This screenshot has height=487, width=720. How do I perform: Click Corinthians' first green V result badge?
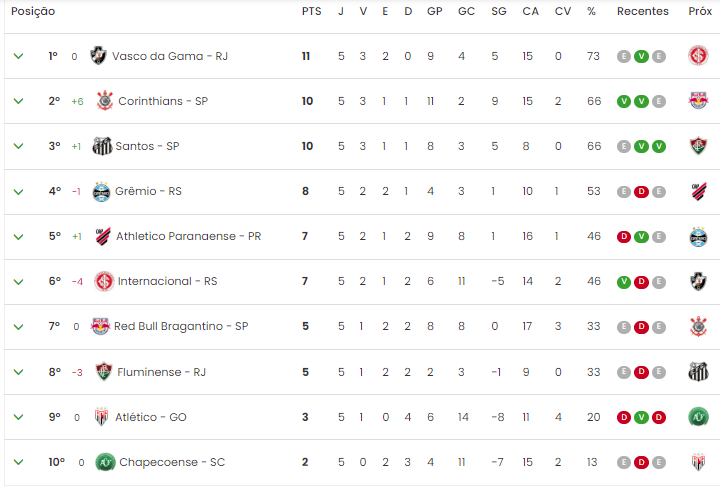tap(624, 101)
